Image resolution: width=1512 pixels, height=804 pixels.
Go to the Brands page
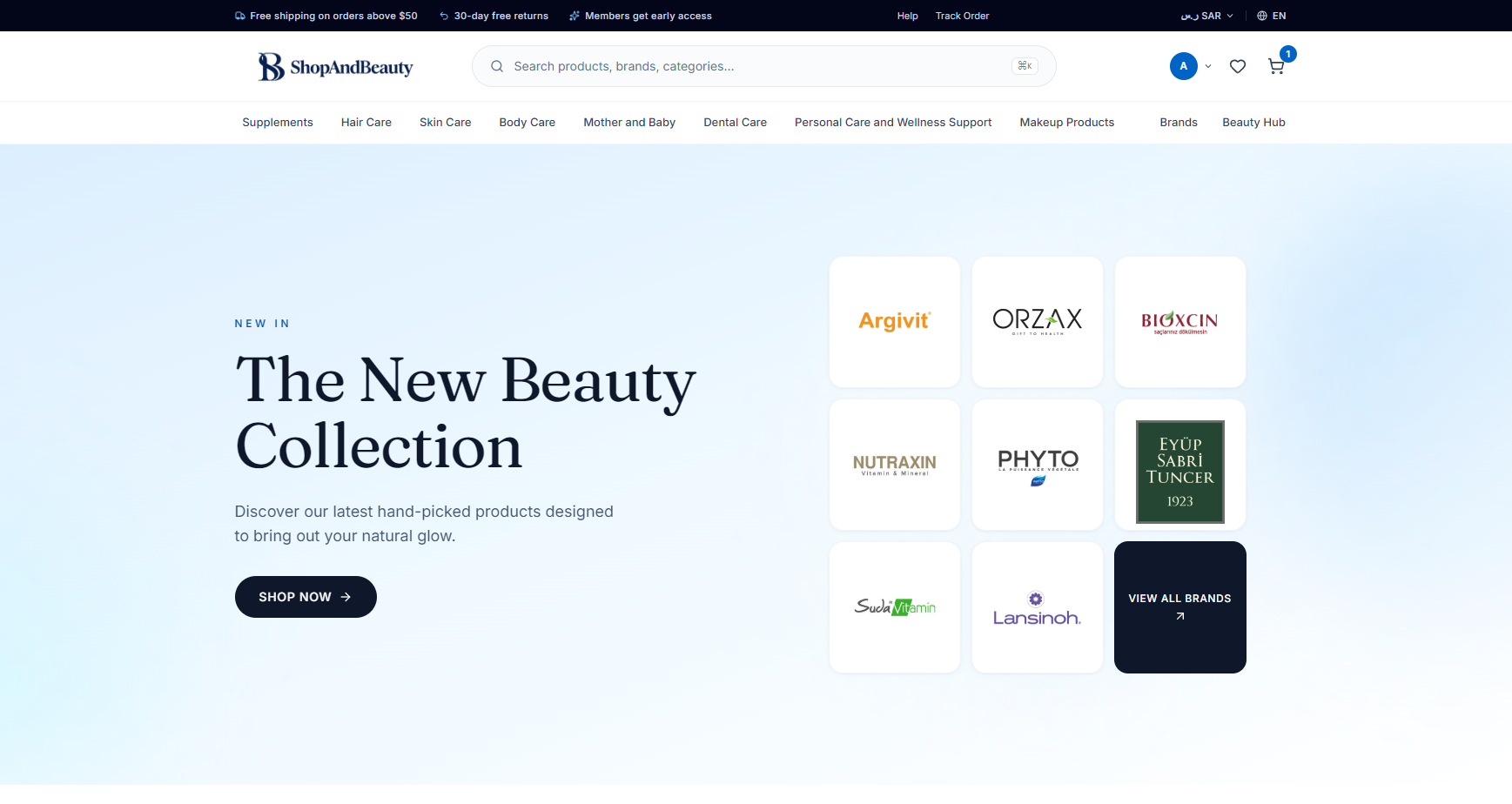click(x=1179, y=123)
